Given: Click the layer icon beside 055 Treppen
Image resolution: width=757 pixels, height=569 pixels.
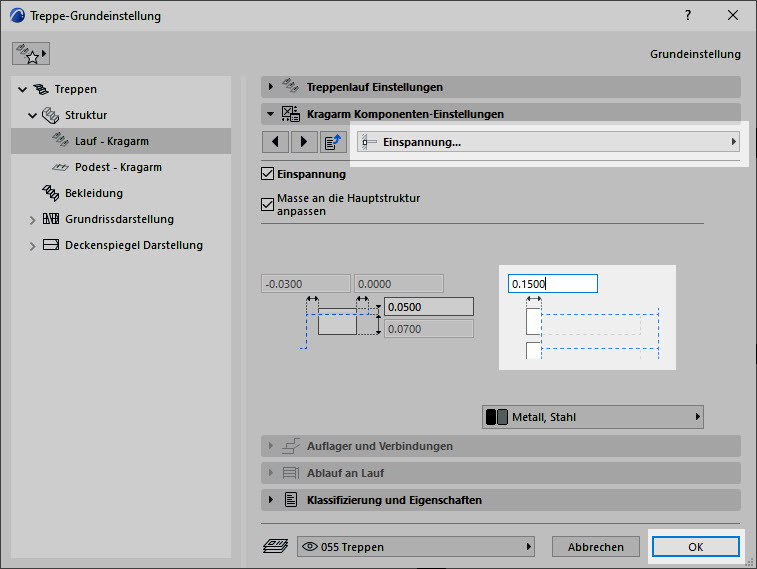Looking at the screenshot, I should 272,547.
